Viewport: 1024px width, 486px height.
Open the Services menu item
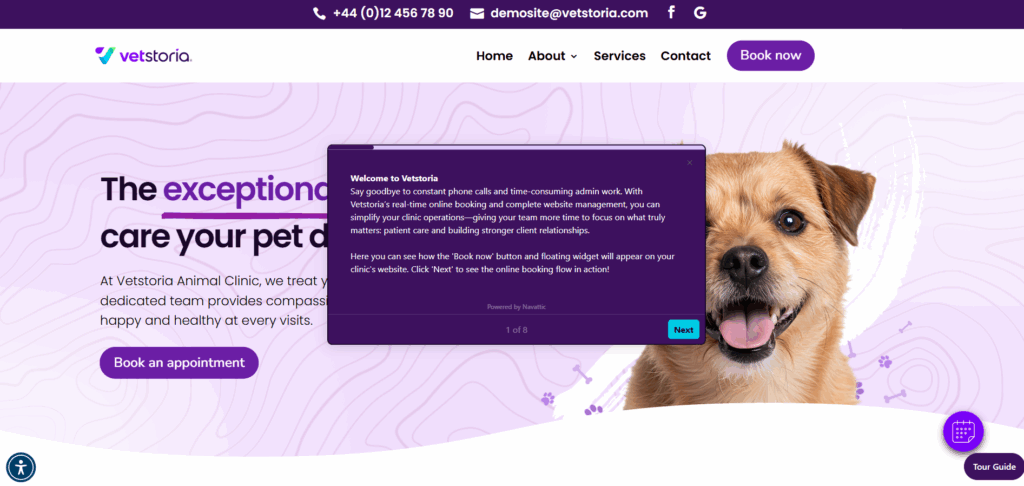pyautogui.click(x=619, y=56)
